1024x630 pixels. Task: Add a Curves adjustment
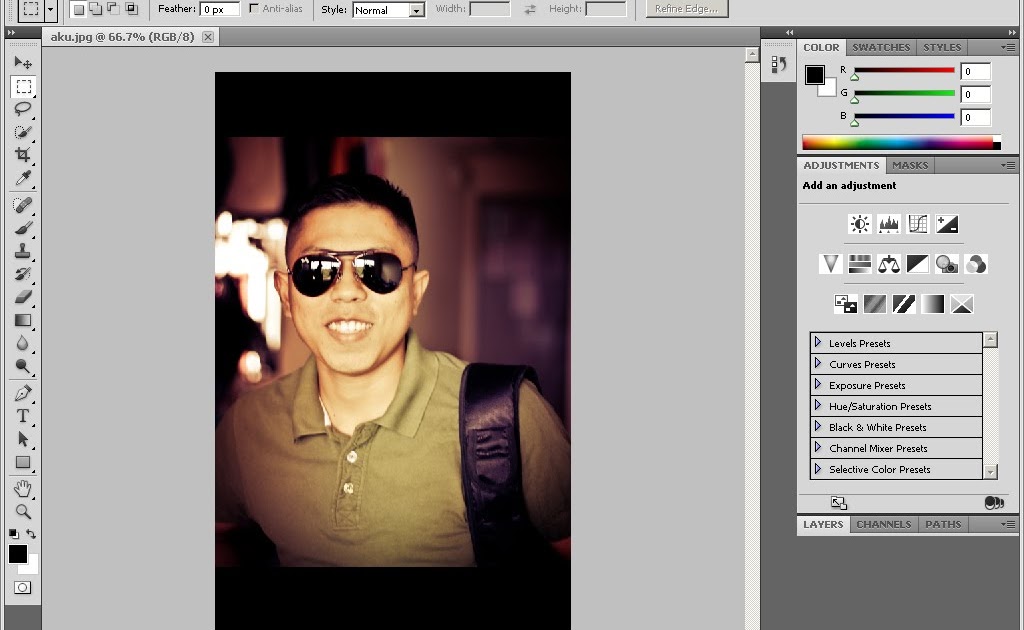(918, 224)
